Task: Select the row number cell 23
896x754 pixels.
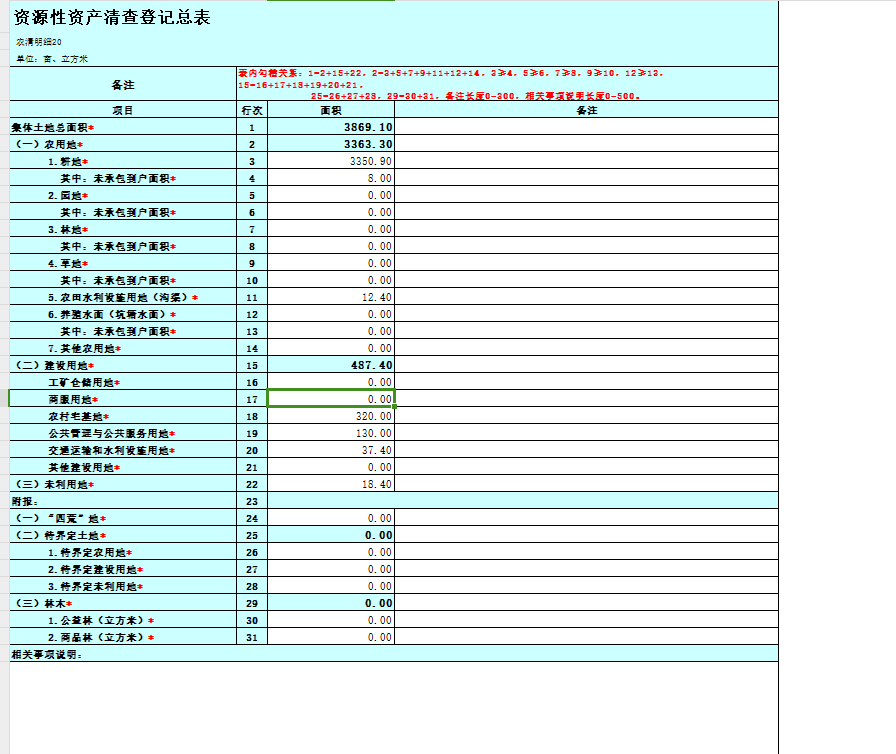Action: pos(252,501)
